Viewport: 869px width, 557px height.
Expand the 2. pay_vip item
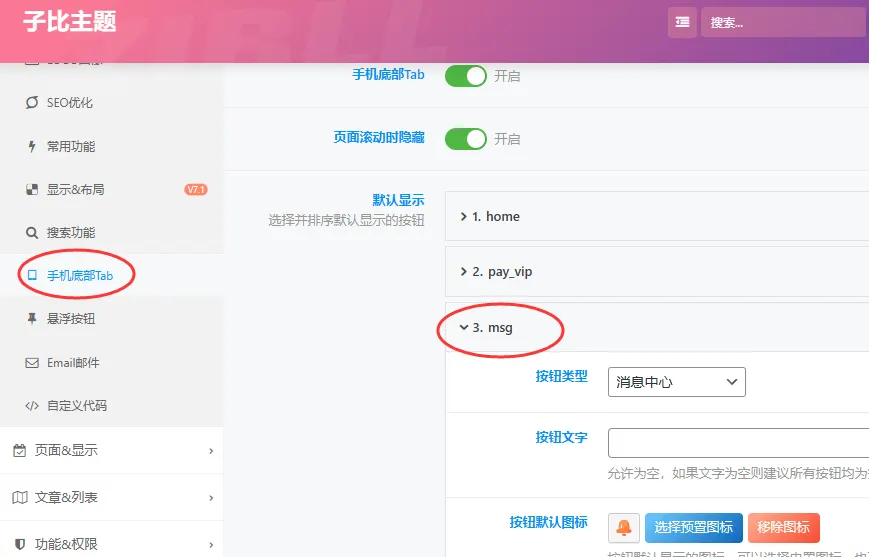657,272
